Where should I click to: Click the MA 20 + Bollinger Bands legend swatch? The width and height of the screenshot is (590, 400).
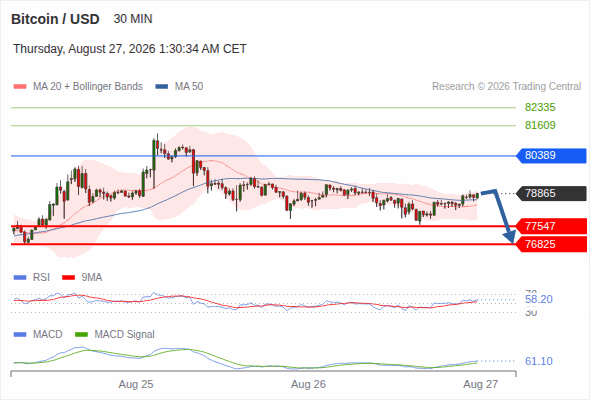(20, 87)
